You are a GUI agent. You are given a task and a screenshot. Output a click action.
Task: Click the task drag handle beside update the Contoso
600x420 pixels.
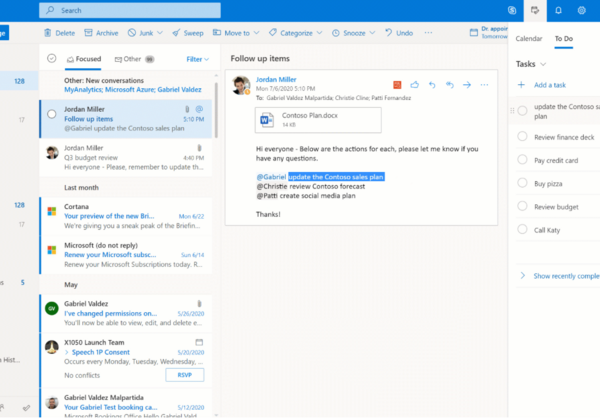coord(512,111)
